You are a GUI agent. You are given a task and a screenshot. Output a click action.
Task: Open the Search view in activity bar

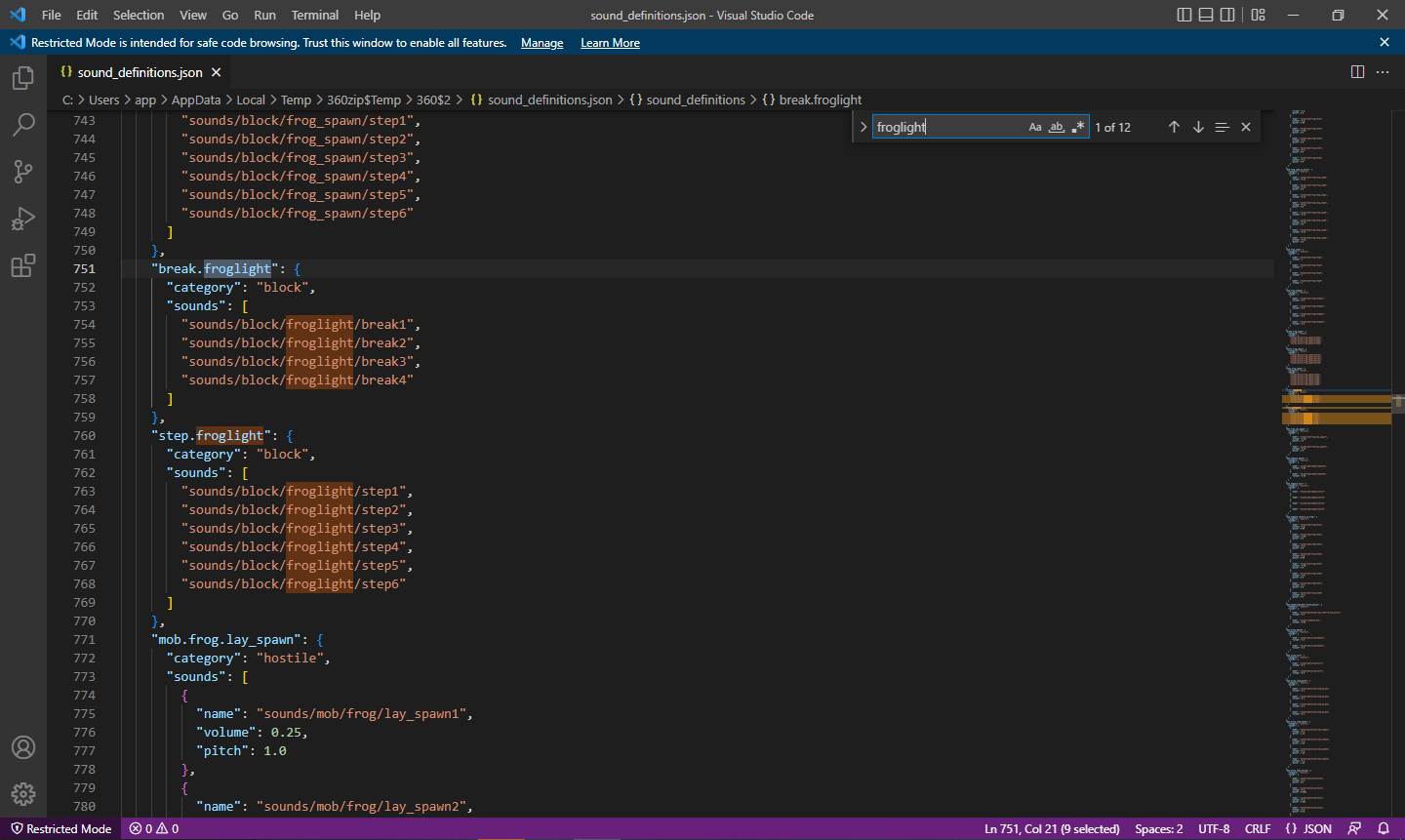coord(23,125)
